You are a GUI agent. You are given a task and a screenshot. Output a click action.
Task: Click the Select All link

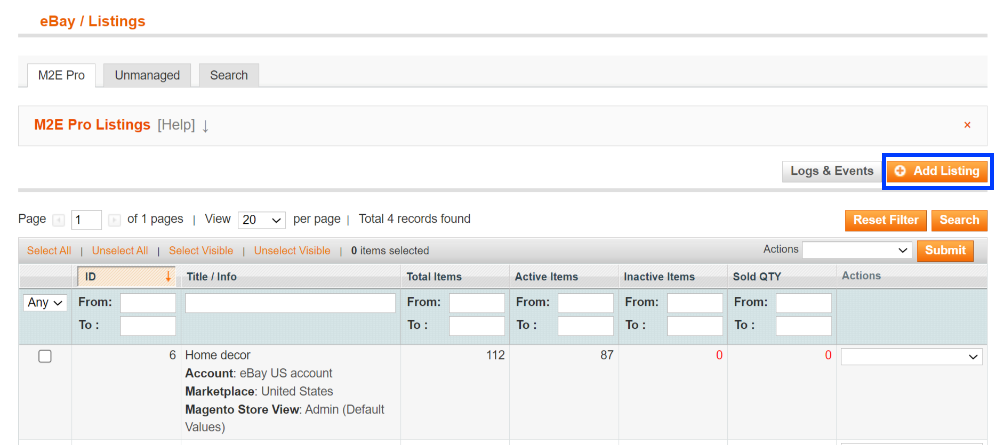coord(49,251)
